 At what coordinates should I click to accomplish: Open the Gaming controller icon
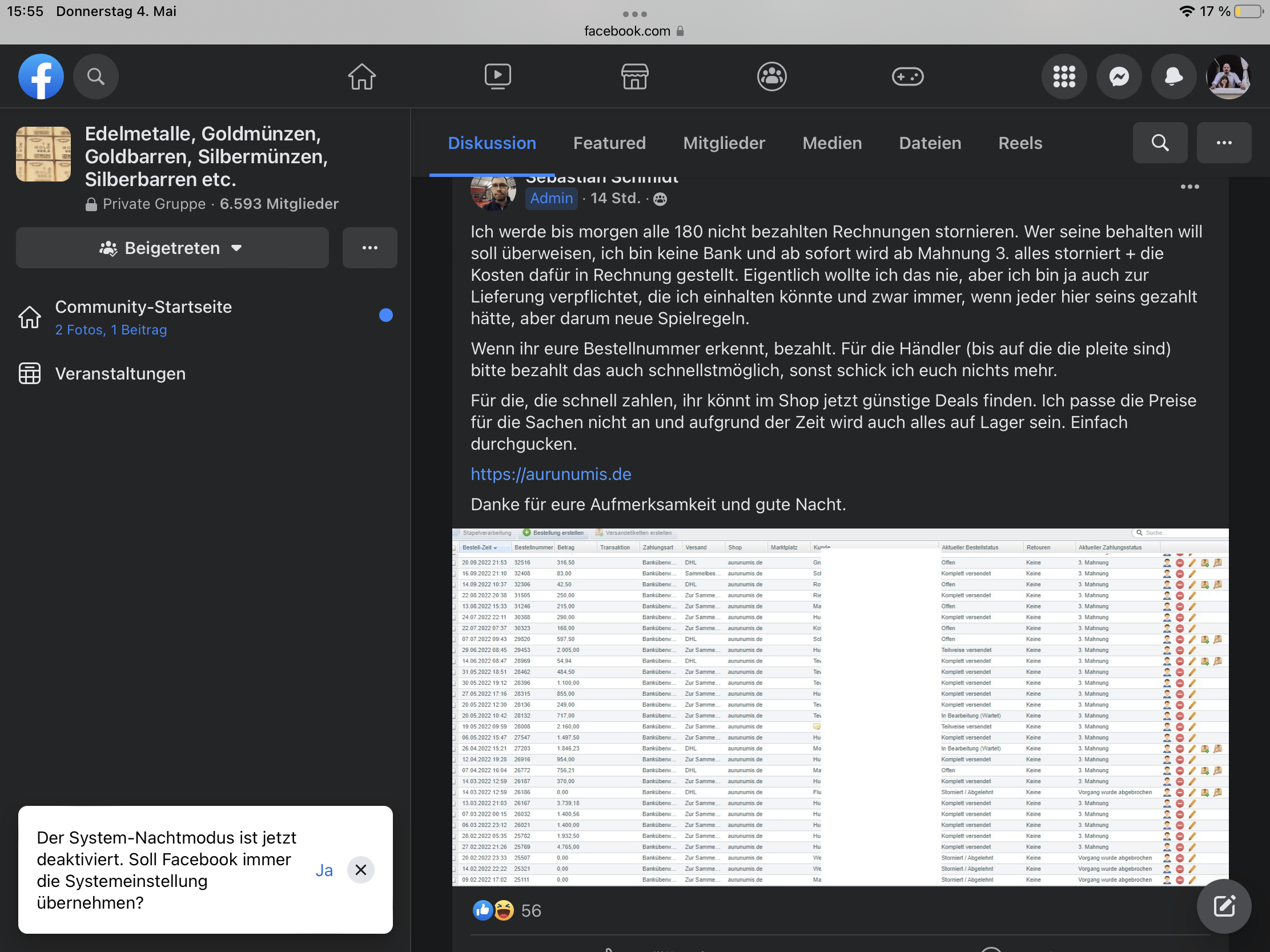(907, 76)
